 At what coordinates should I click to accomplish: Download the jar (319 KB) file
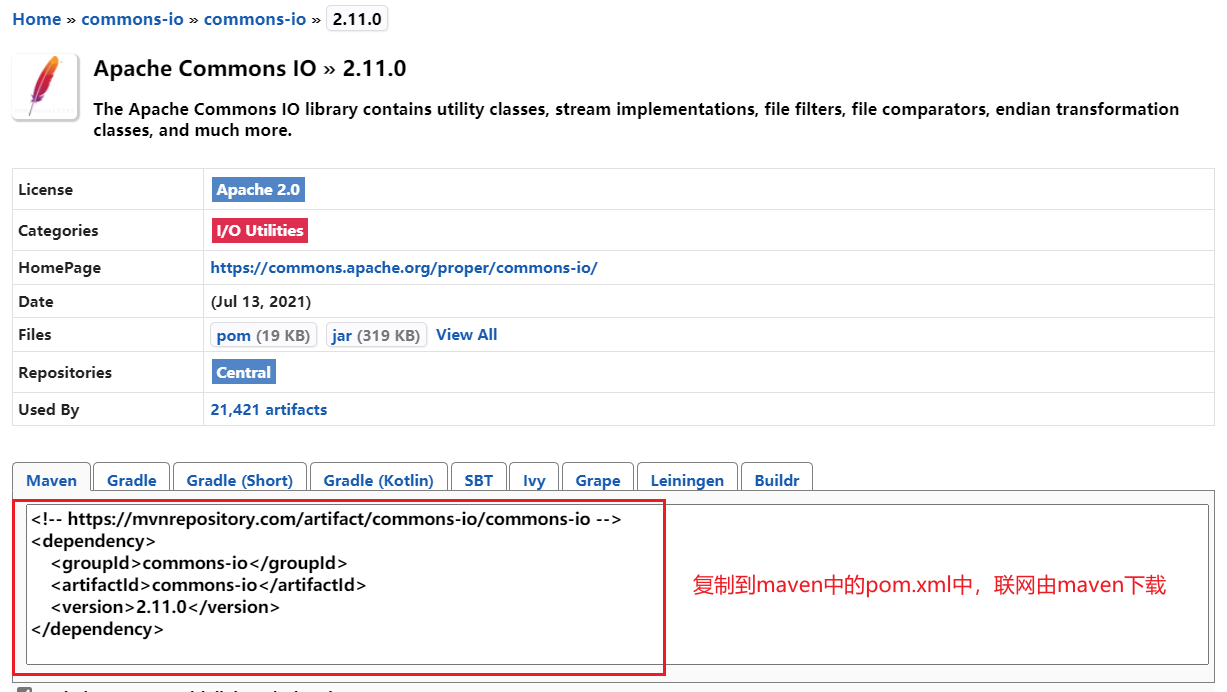(376, 335)
